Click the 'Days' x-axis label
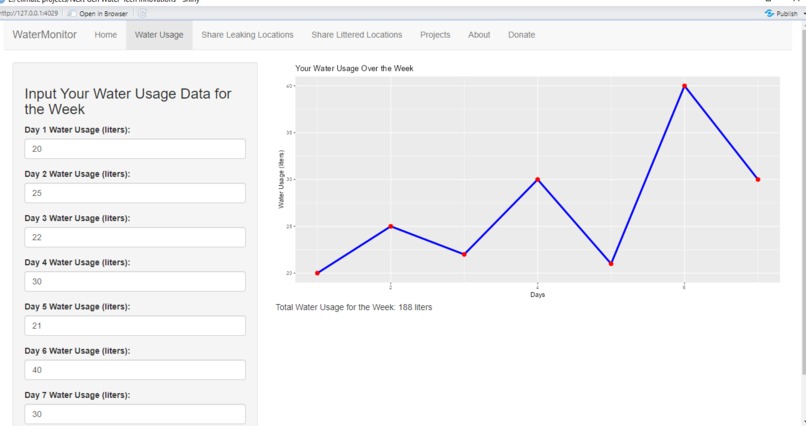 538,294
